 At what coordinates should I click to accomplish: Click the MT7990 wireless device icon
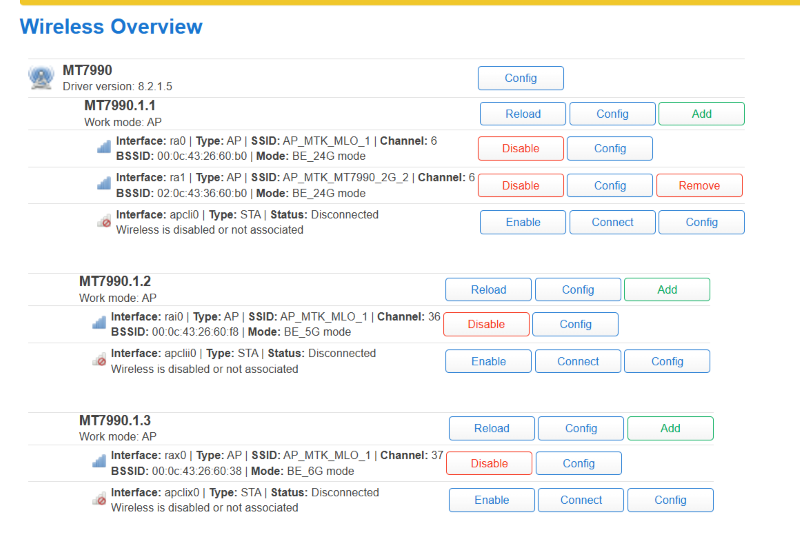coord(41,78)
